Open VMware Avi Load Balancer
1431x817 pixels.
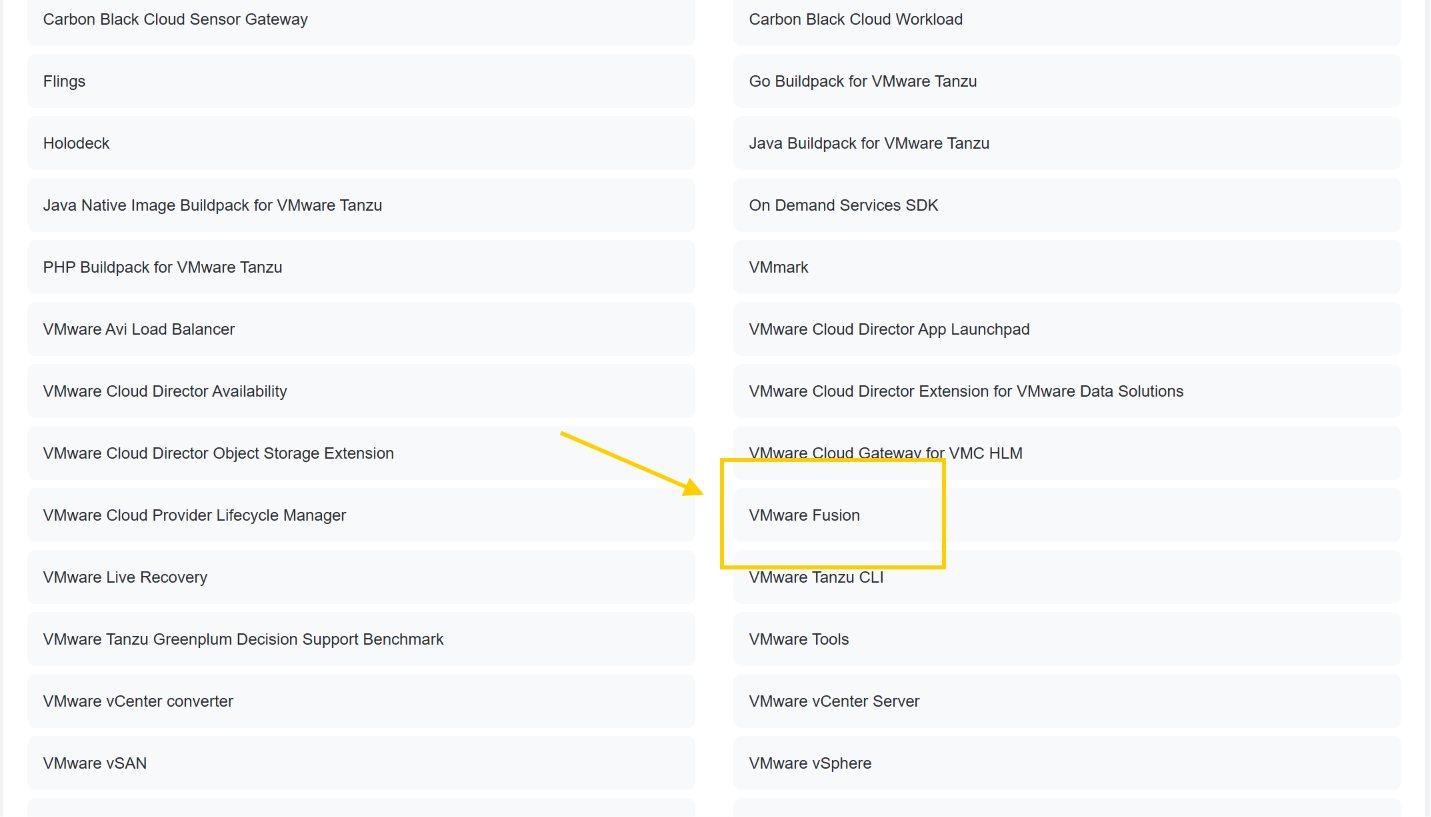click(x=361, y=329)
